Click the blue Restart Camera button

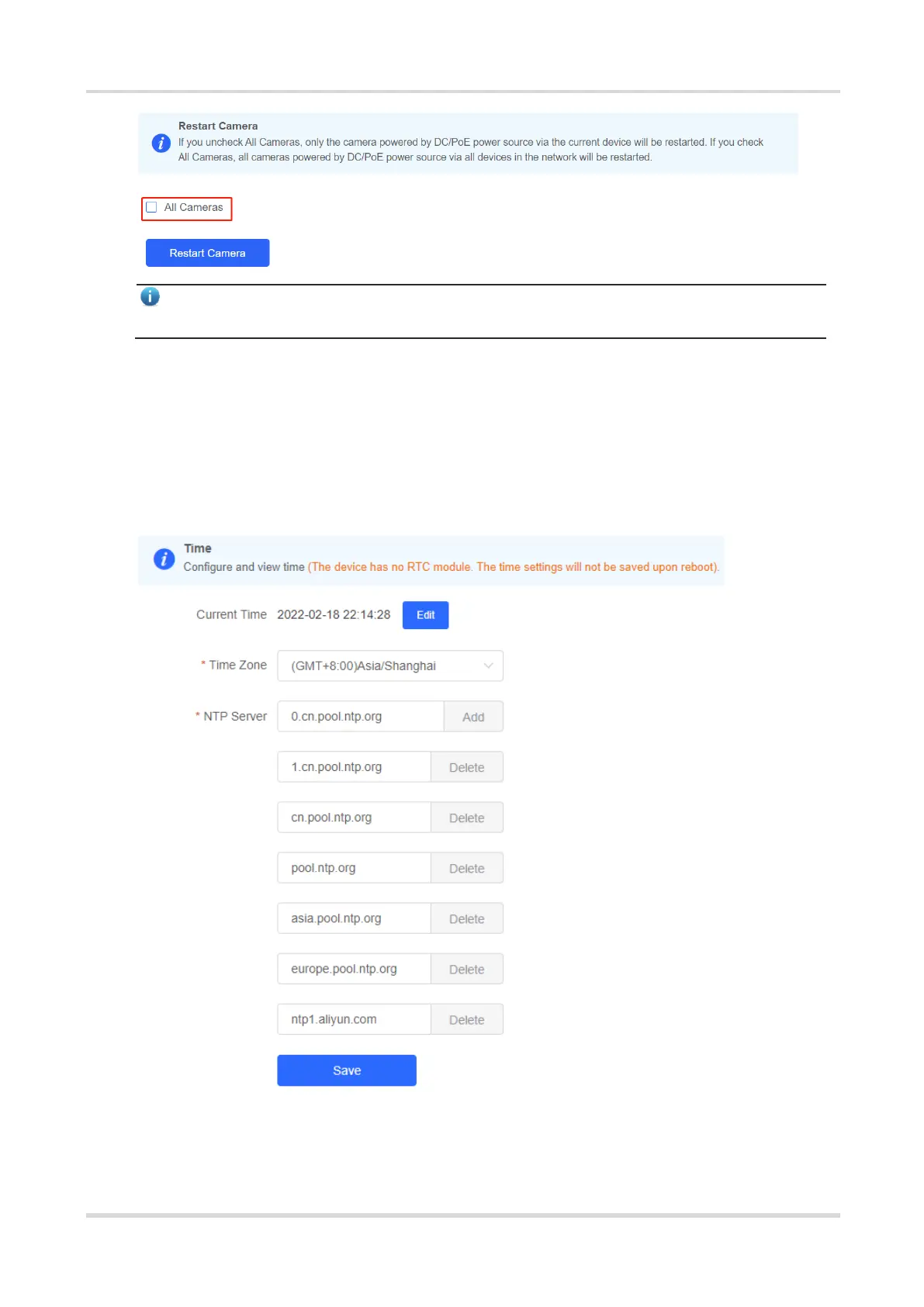pos(207,253)
